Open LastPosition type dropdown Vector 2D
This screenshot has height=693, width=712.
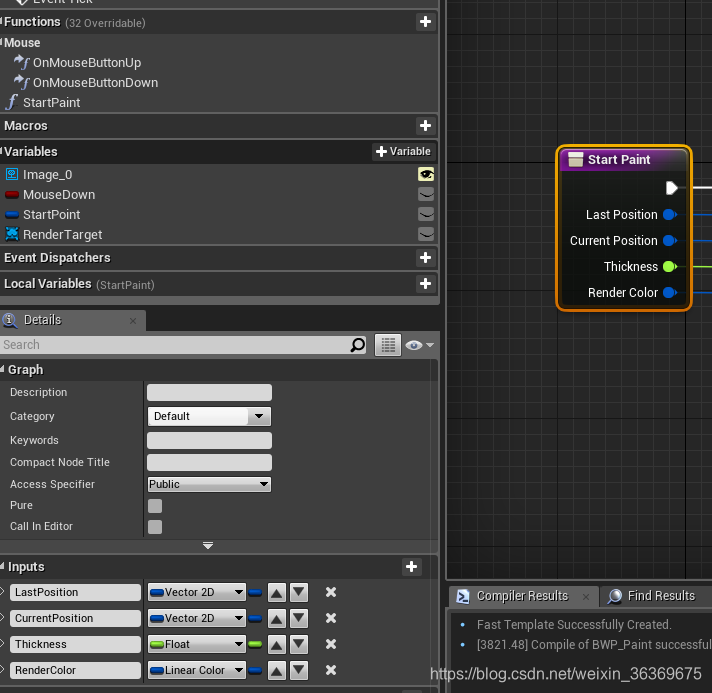pos(197,593)
